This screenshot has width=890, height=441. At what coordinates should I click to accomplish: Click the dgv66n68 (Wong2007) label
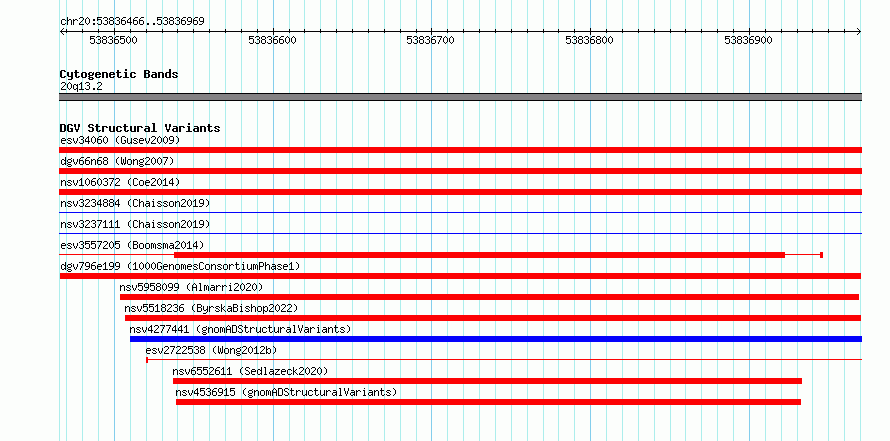117,161
